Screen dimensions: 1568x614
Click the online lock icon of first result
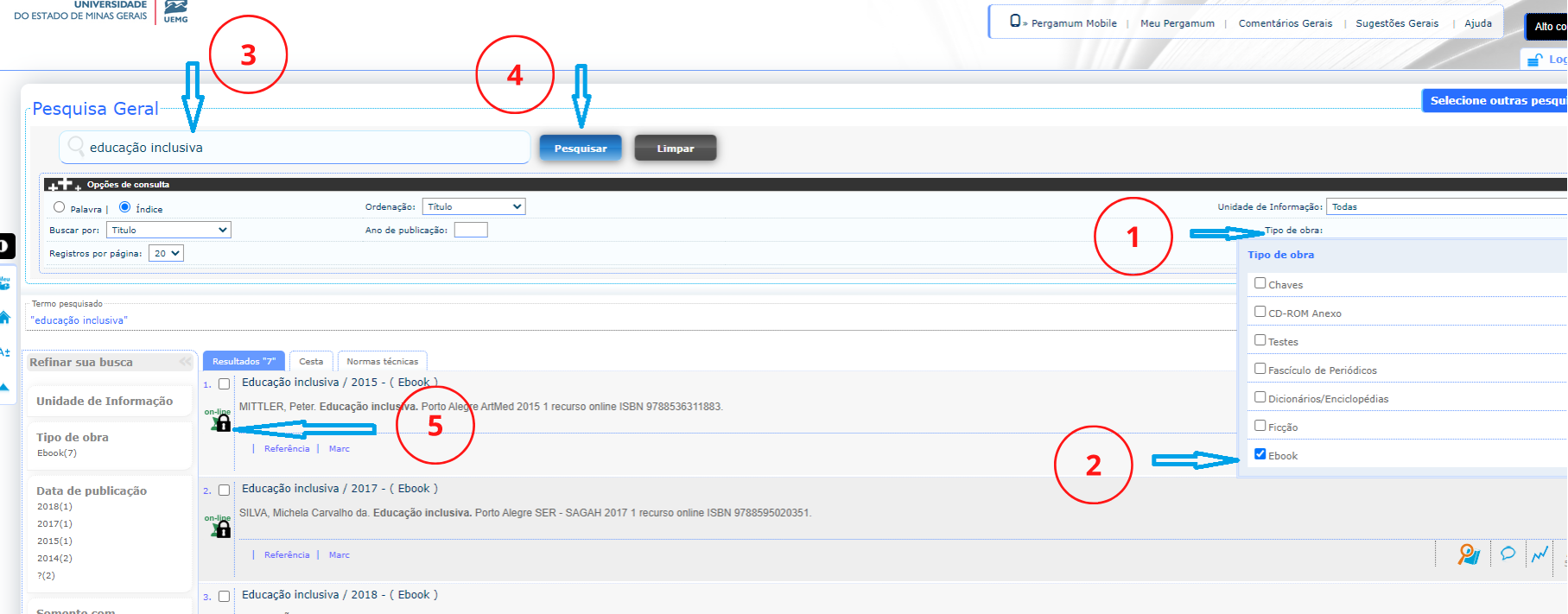222,422
